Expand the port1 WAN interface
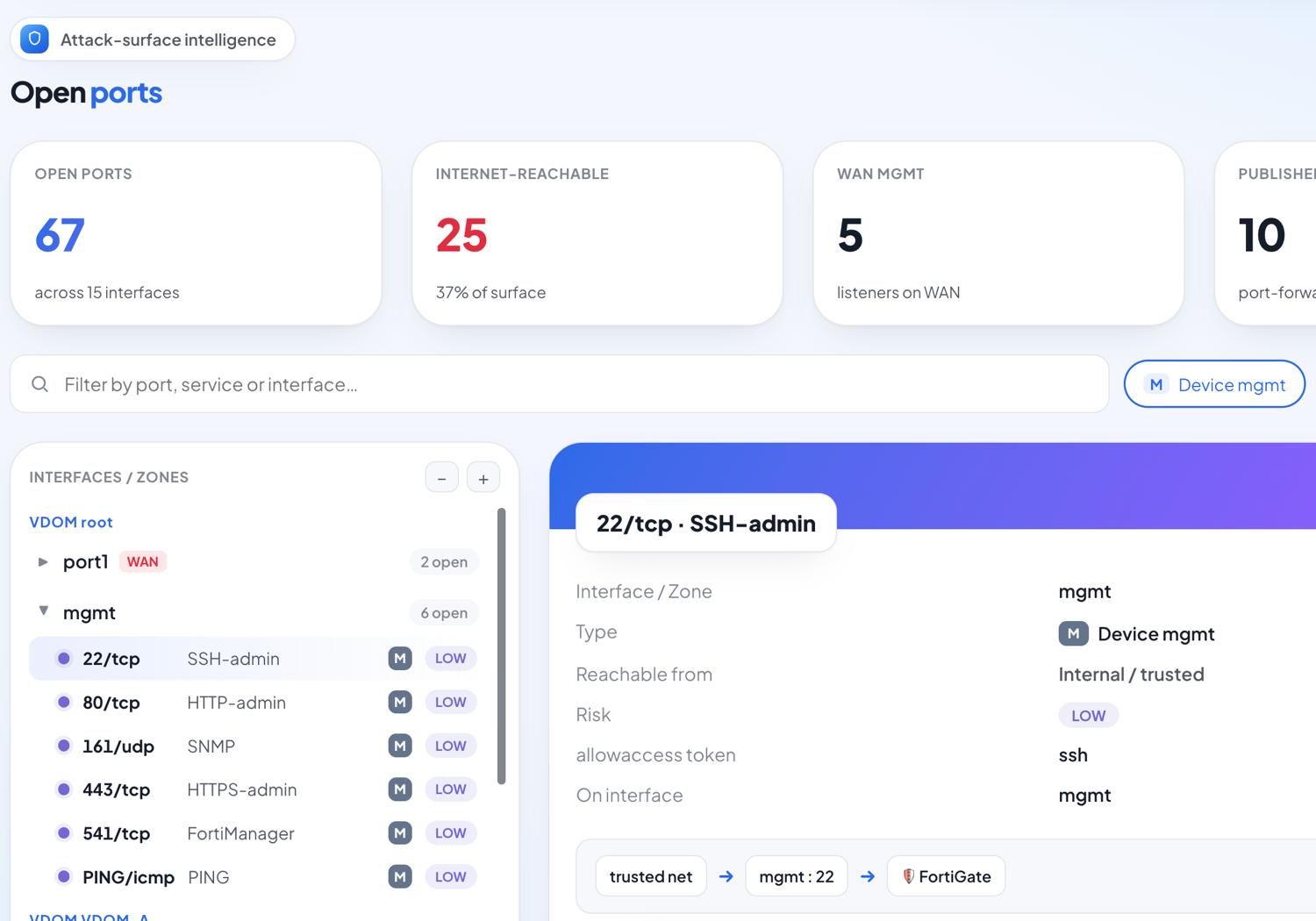 point(43,561)
